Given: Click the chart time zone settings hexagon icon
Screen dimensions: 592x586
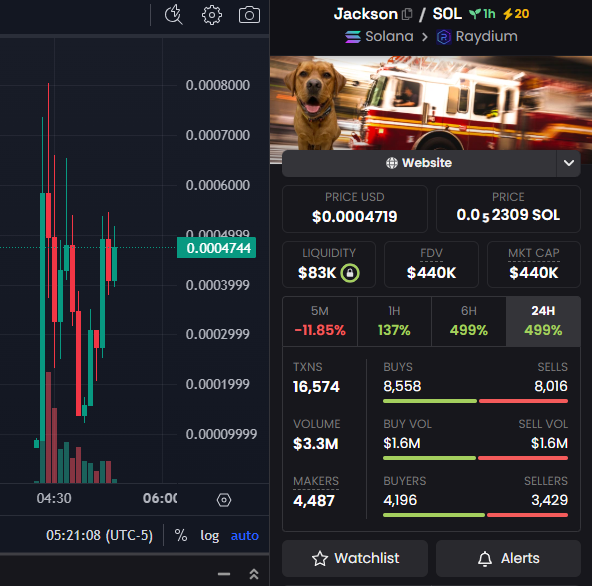Looking at the screenshot, I should click(x=224, y=500).
